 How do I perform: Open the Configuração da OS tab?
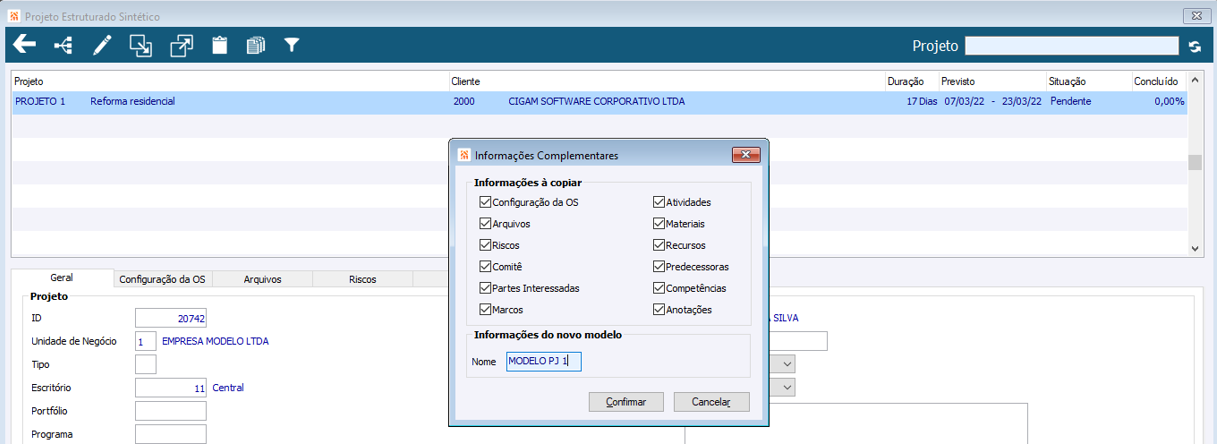(162, 279)
